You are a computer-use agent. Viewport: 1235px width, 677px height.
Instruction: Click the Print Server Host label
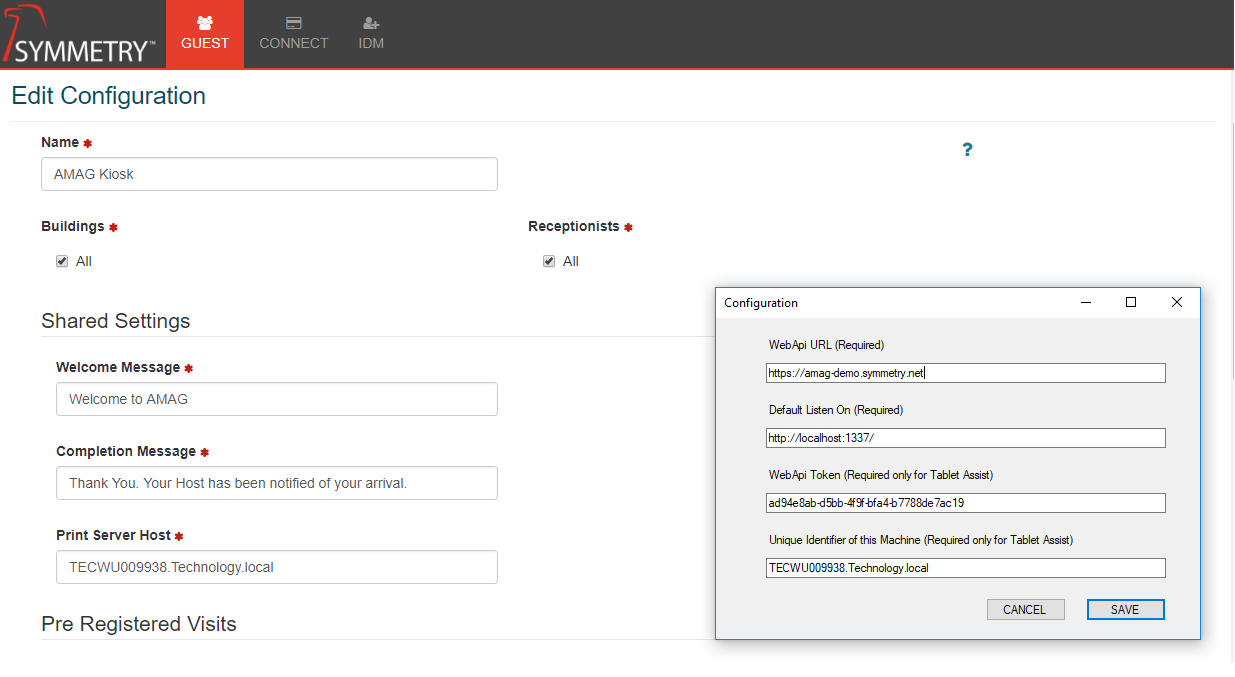point(113,535)
